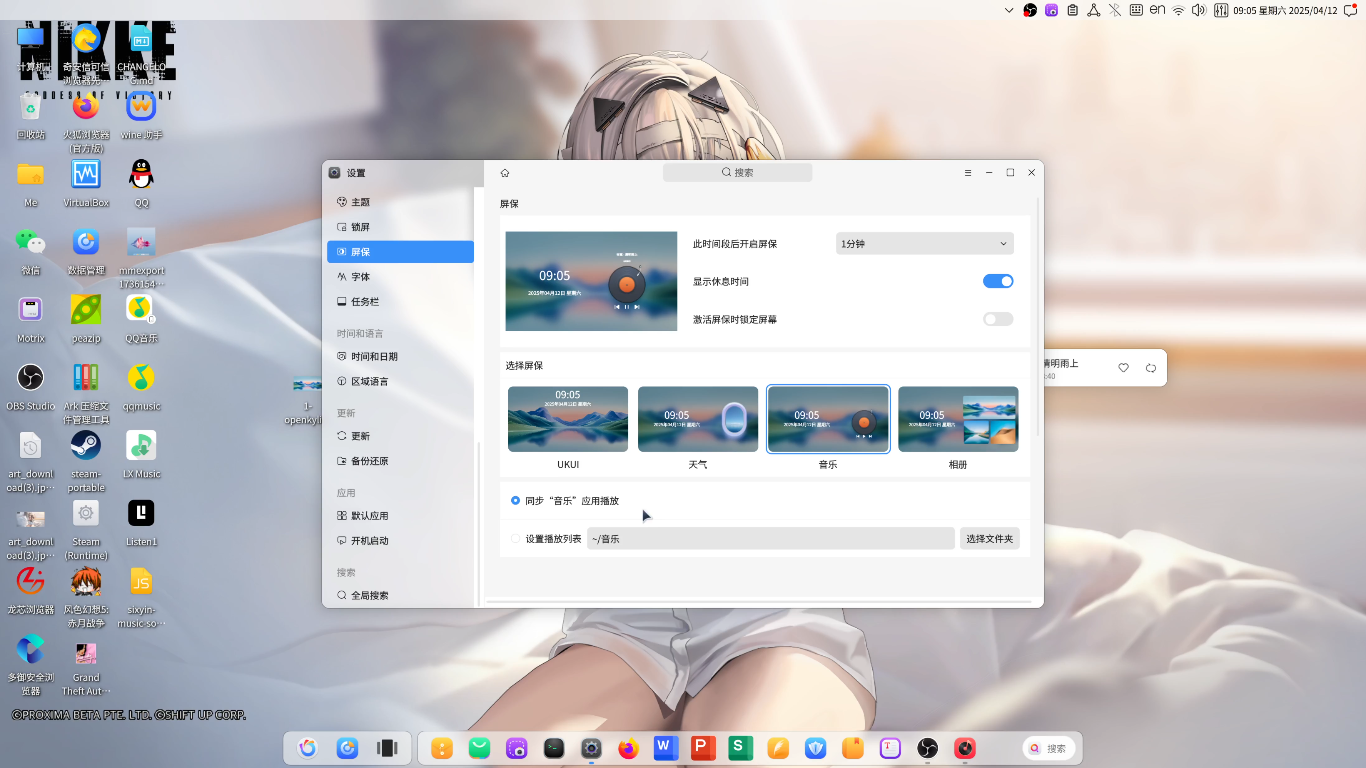Image resolution: width=1366 pixels, height=768 pixels.
Task: Click 选择文件夹 button
Action: [x=990, y=539]
